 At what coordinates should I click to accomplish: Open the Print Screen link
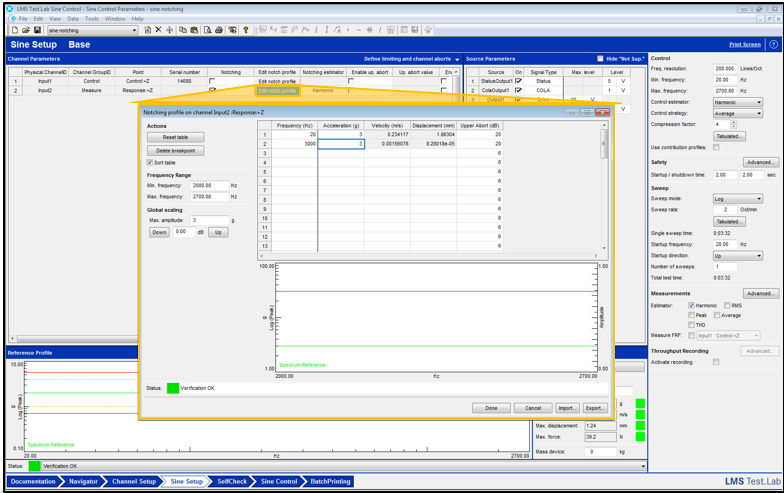coord(744,44)
